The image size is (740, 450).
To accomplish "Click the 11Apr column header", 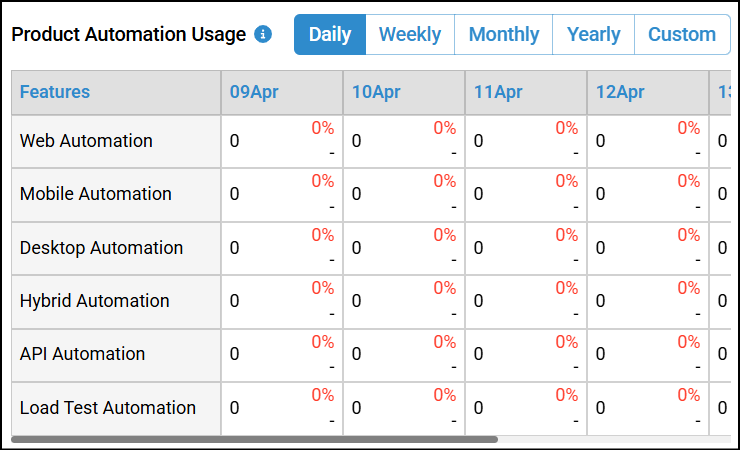I will pos(498,92).
